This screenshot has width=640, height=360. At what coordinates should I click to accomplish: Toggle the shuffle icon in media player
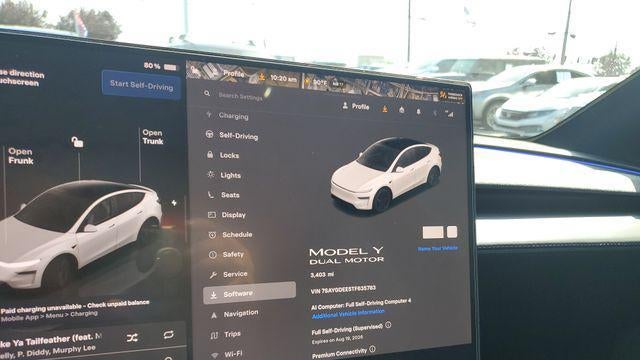(132, 338)
